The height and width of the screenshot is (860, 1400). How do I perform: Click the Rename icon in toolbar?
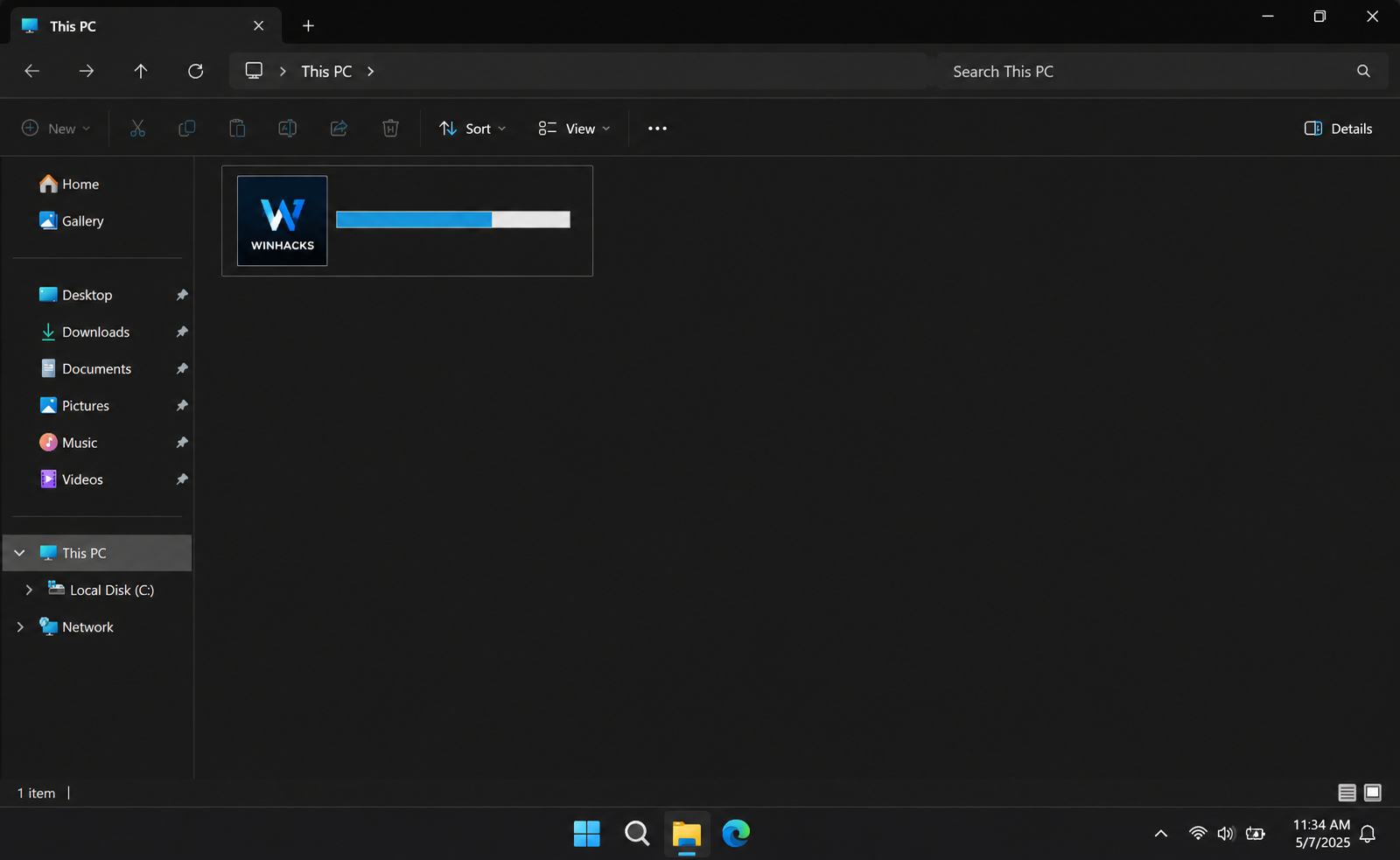287,129
